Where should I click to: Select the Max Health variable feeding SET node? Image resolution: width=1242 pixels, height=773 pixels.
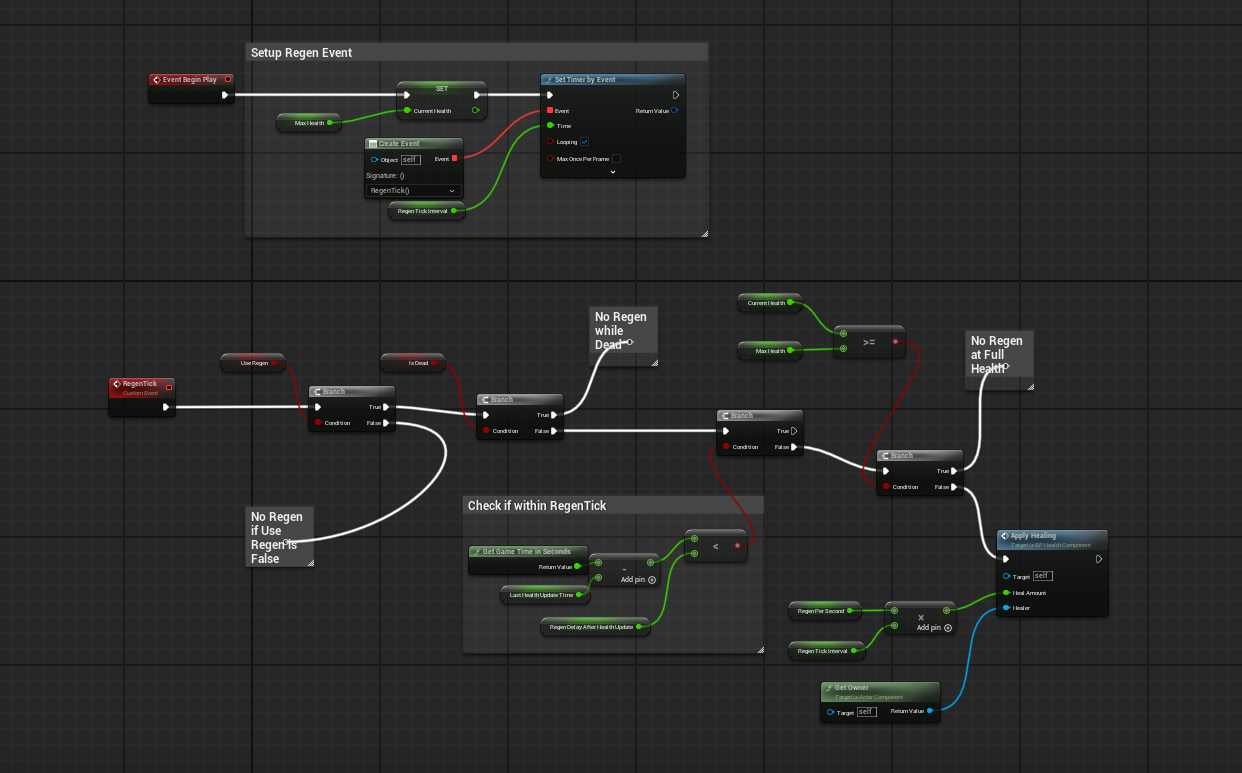(309, 122)
